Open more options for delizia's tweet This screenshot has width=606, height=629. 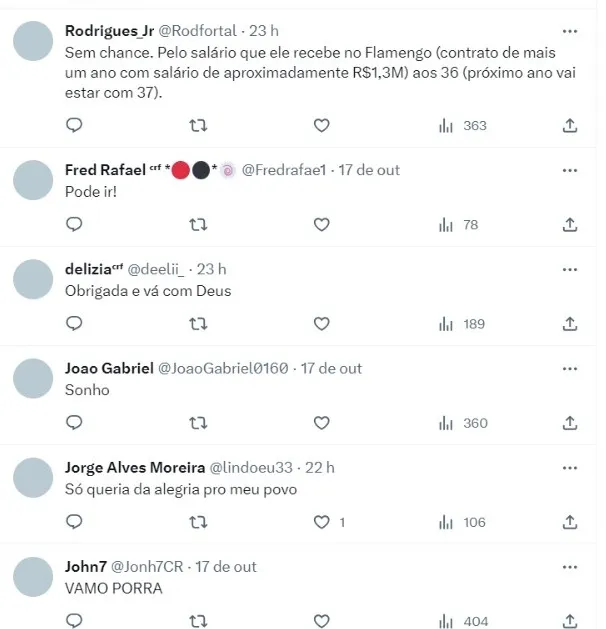click(x=570, y=269)
